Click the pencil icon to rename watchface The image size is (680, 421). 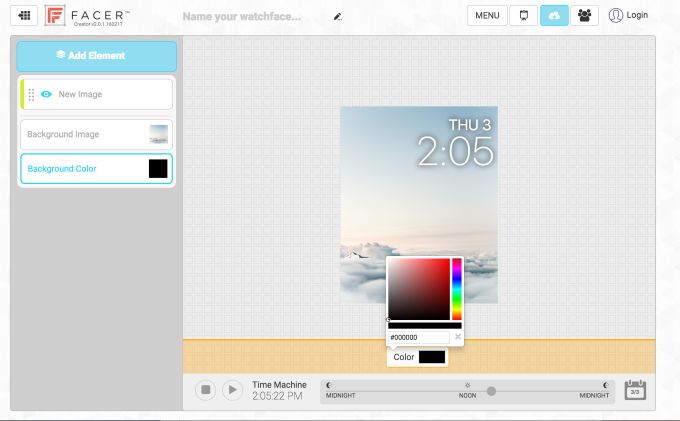pyautogui.click(x=337, y=17)
